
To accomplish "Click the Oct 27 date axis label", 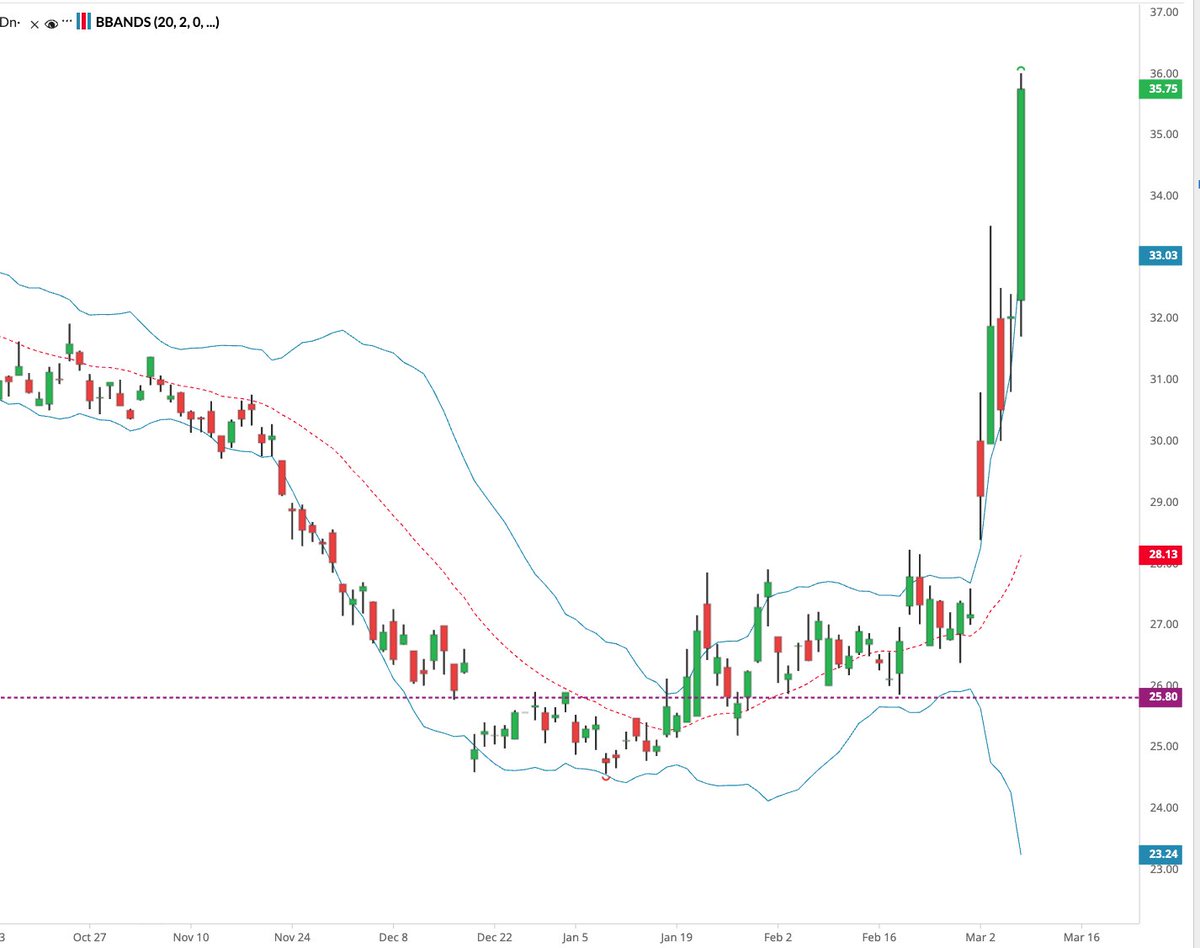I will pyautogui.click(x=89, y=938).
